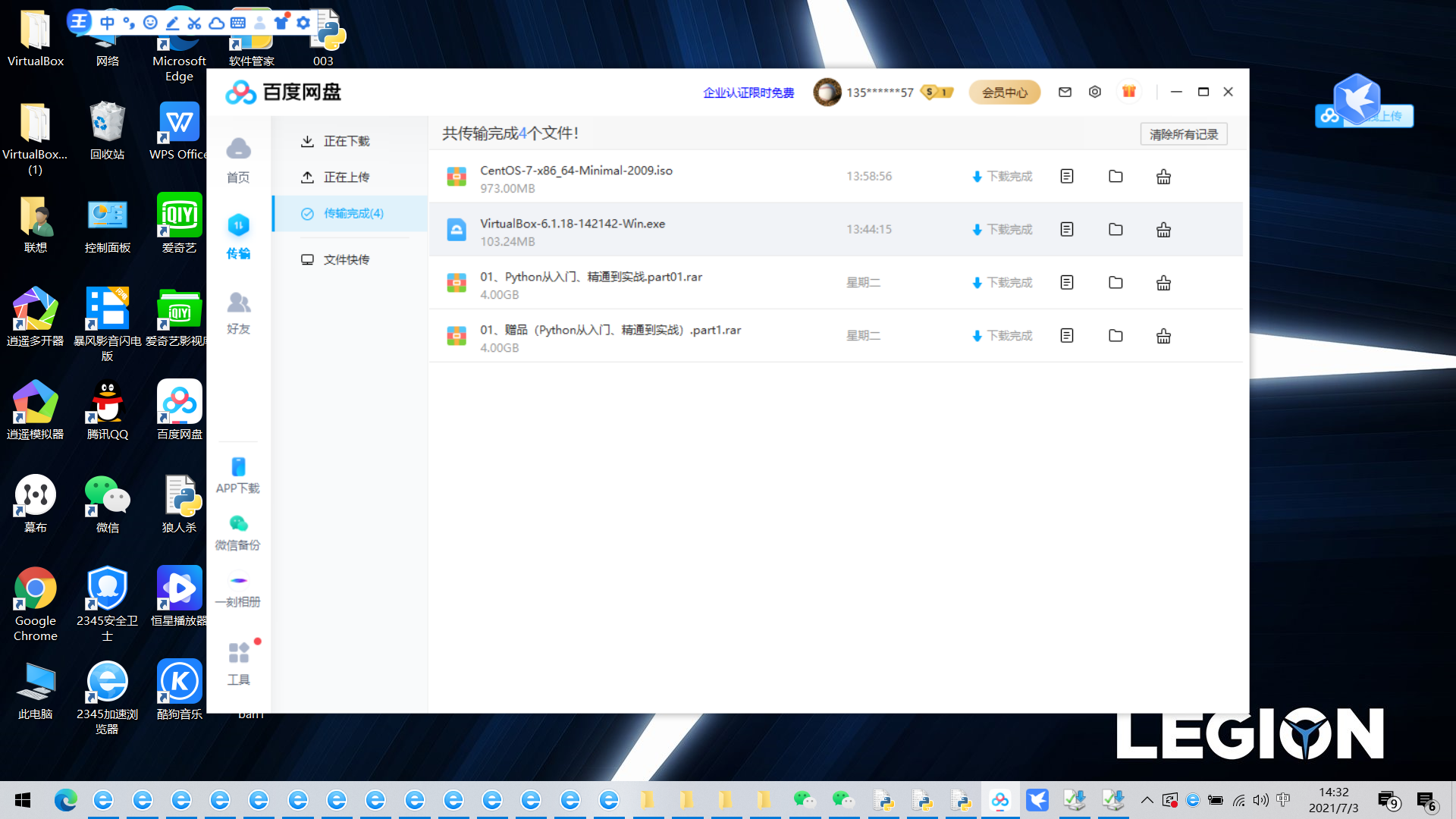Switch to 正在下载 downloading list
The image size is (1456, 819).
(x=335, y=141)
